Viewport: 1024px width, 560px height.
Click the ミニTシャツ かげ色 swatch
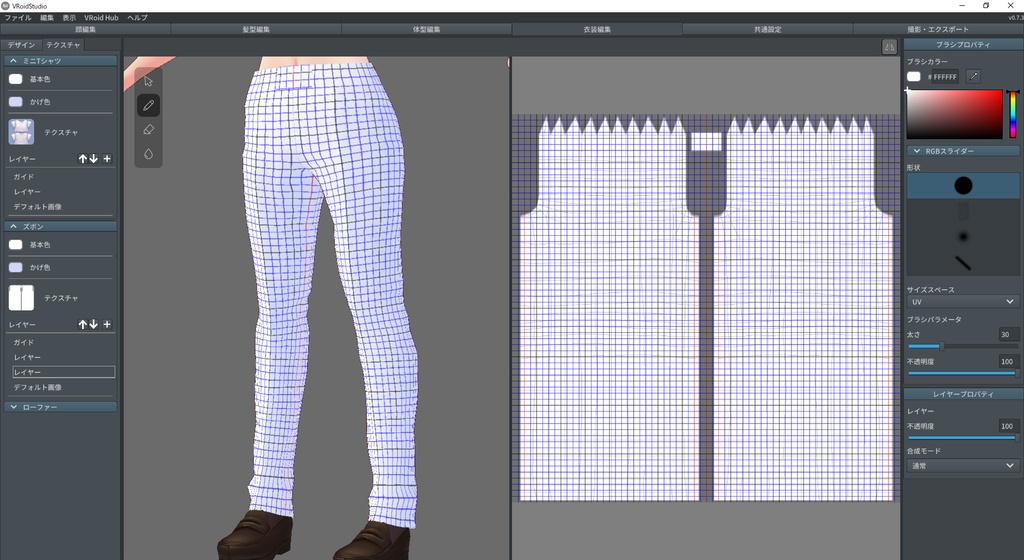pos(16,102)
